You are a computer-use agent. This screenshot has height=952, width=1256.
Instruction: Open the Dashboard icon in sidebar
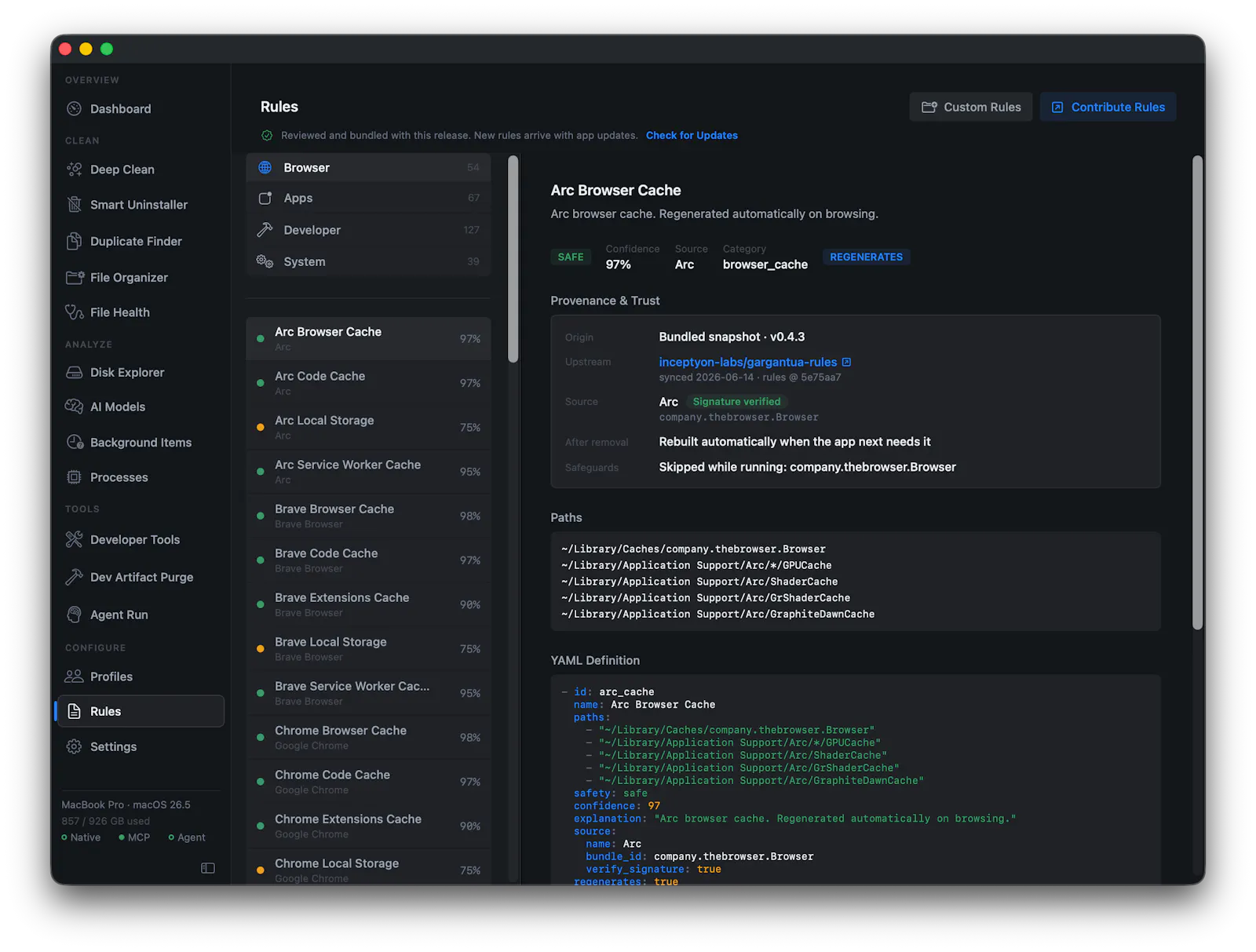point(75,109)
